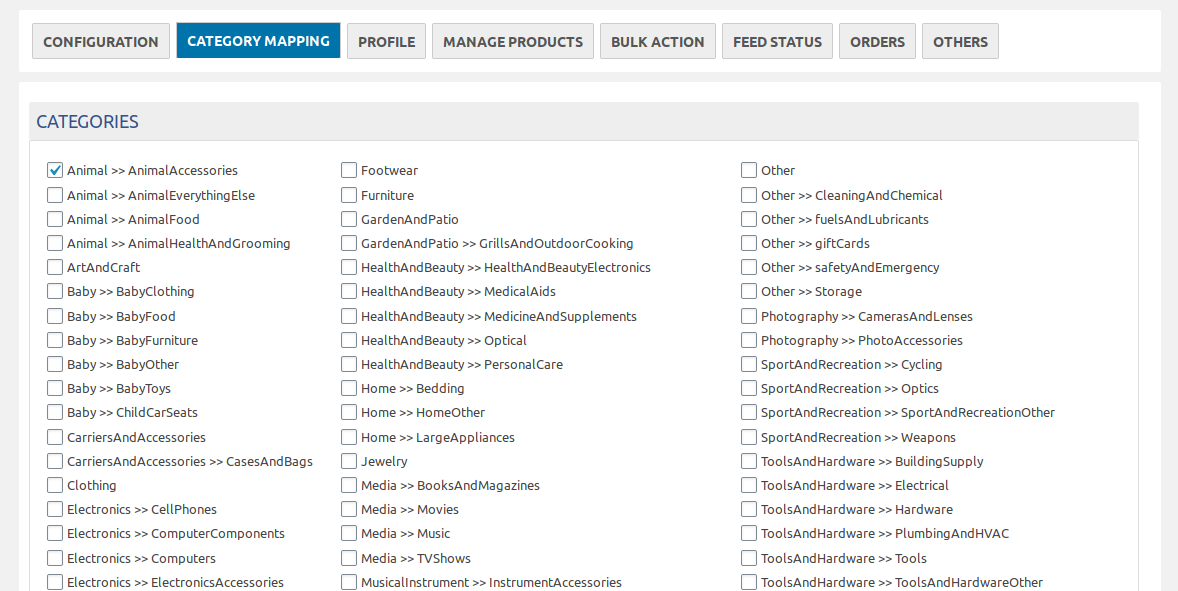Check Electronics >> CellPhones category
This screenshot has height=591, width=1178.
click(54, 509)
